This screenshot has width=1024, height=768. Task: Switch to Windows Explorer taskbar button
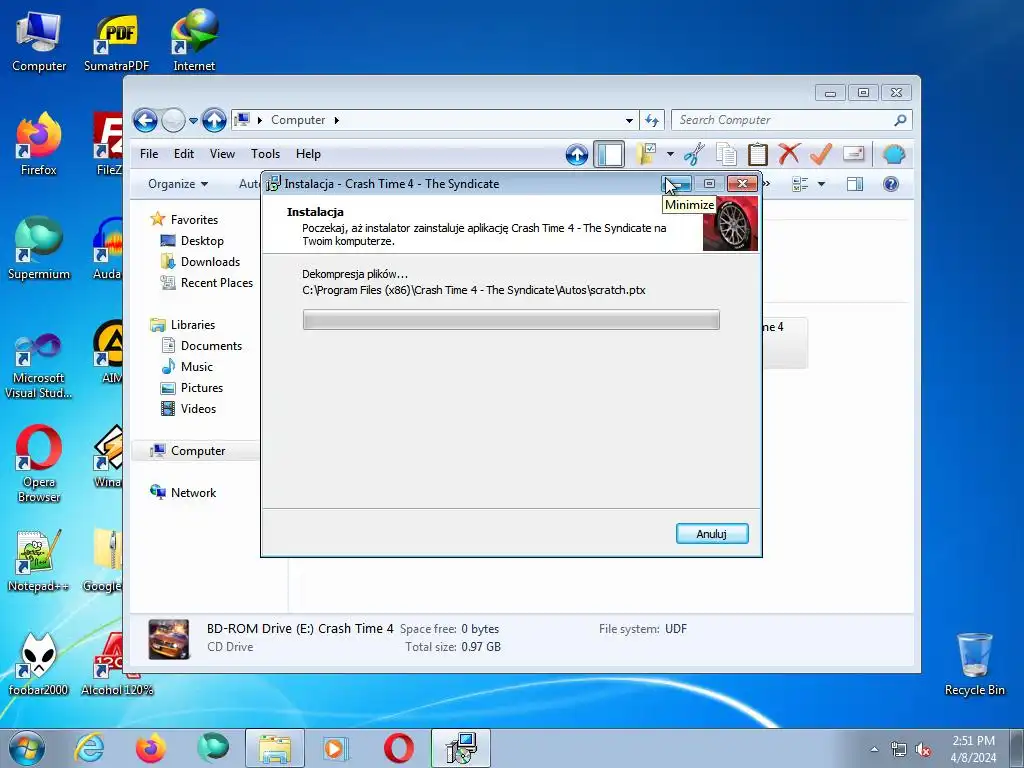tap(275, 748)
